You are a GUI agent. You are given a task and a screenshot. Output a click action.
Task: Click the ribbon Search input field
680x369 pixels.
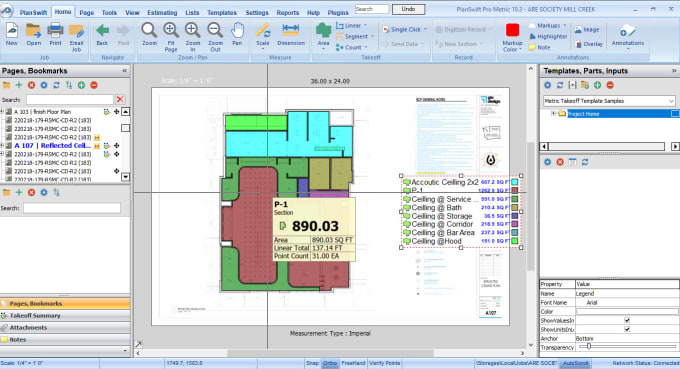[372, 9]
